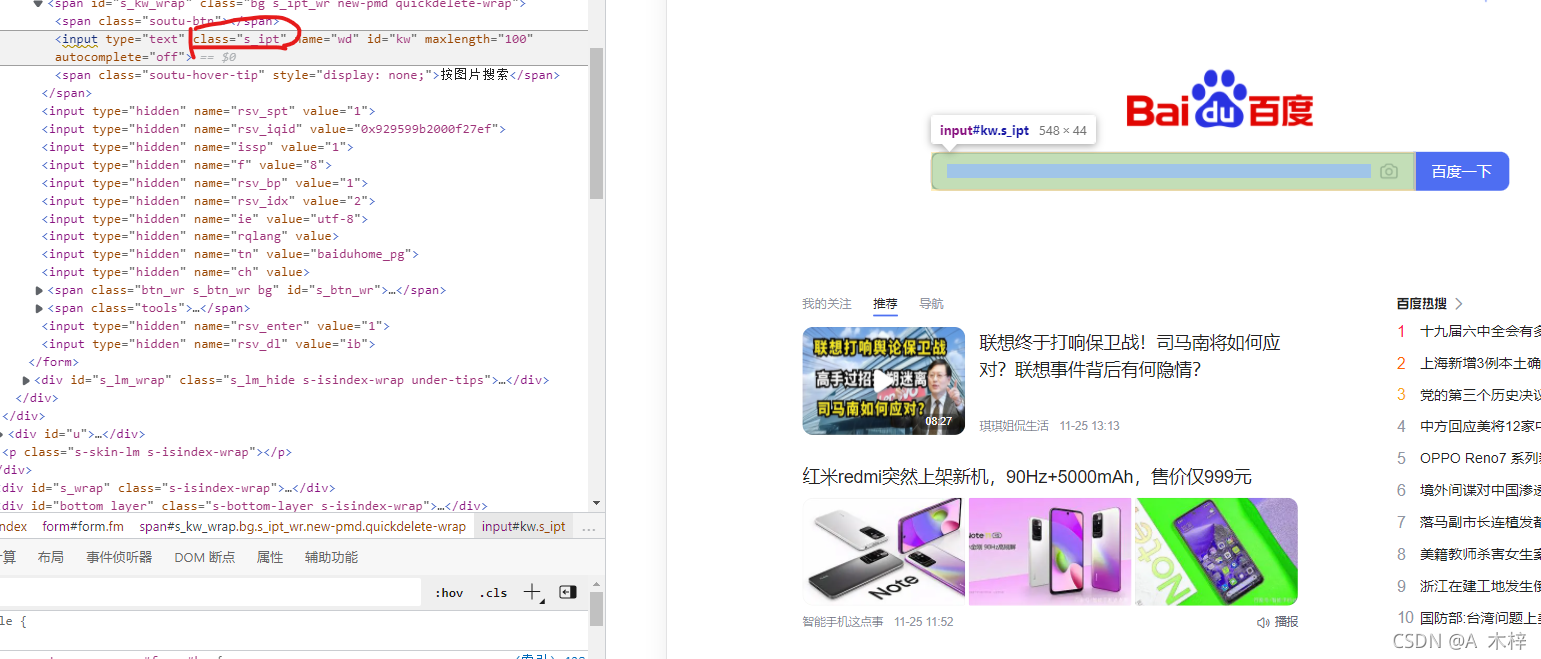Click the 琪琪姐侃生活 source link
The image size is (1541, 659).
1014,425
